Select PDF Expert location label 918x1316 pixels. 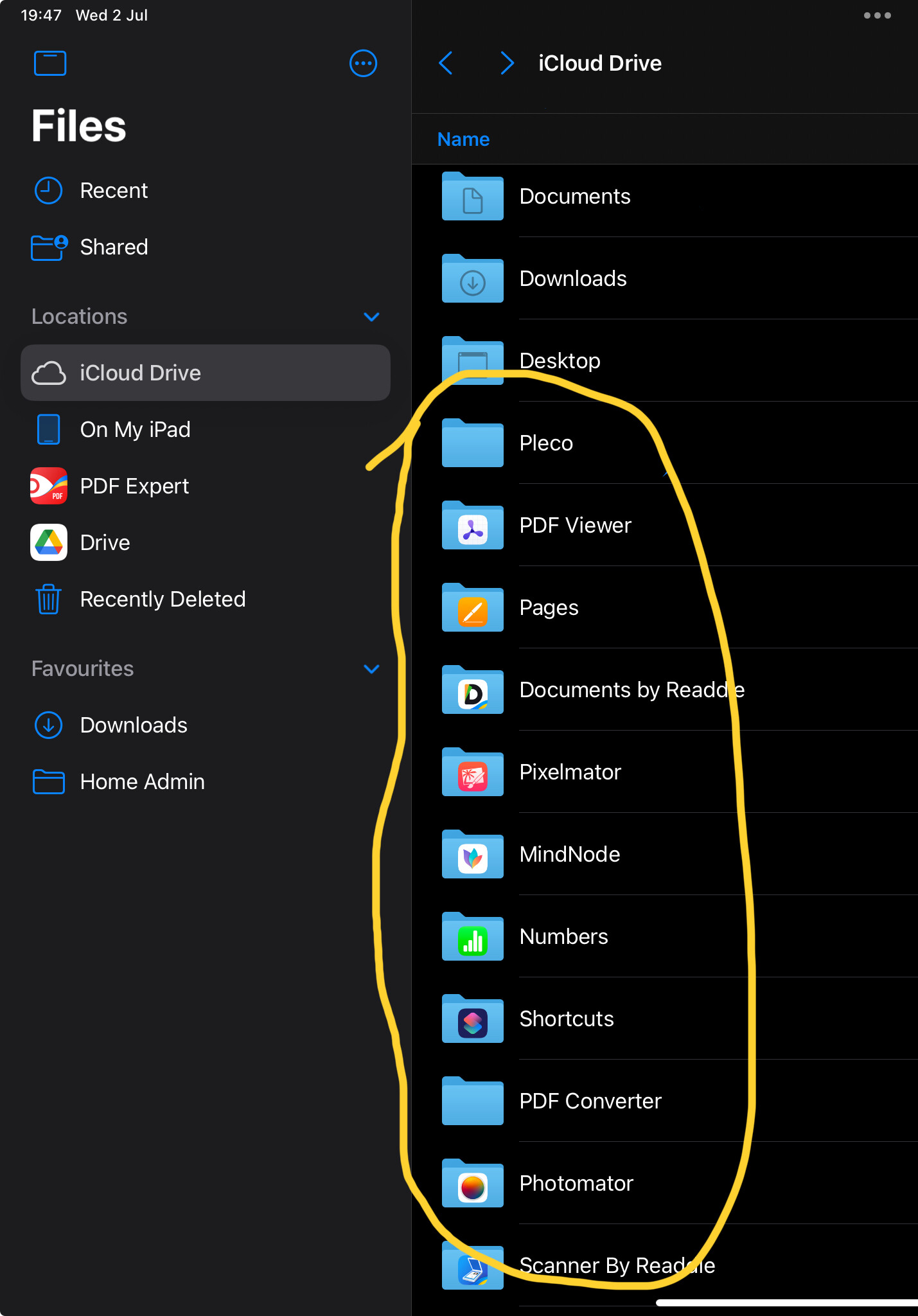(134, 486)
